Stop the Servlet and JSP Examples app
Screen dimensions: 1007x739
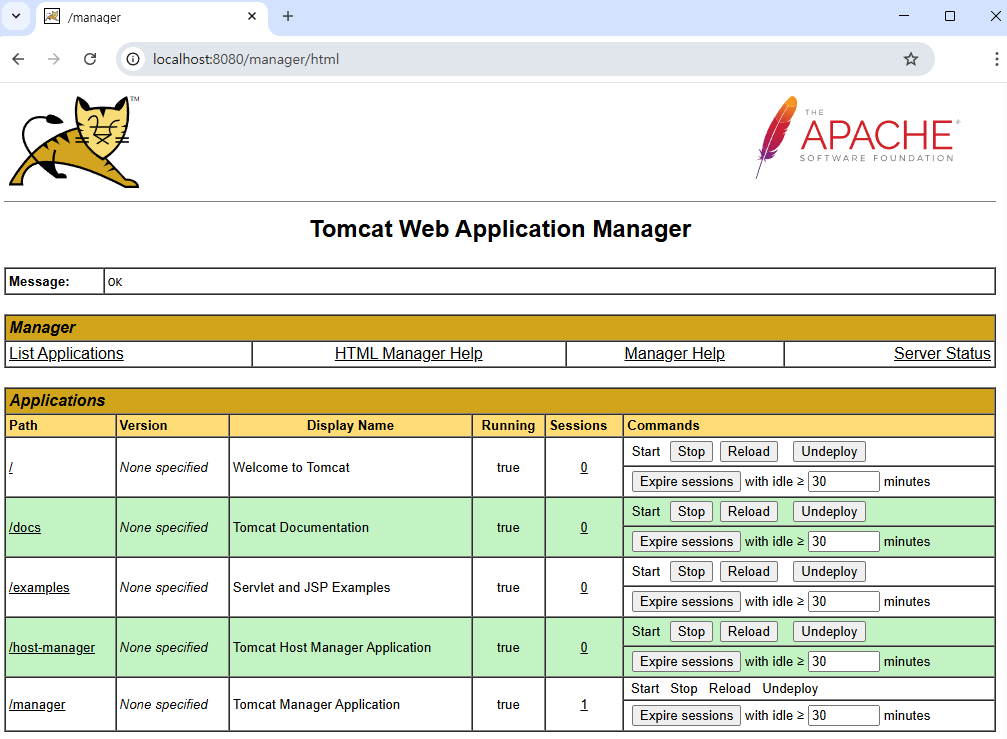[691, 571]
